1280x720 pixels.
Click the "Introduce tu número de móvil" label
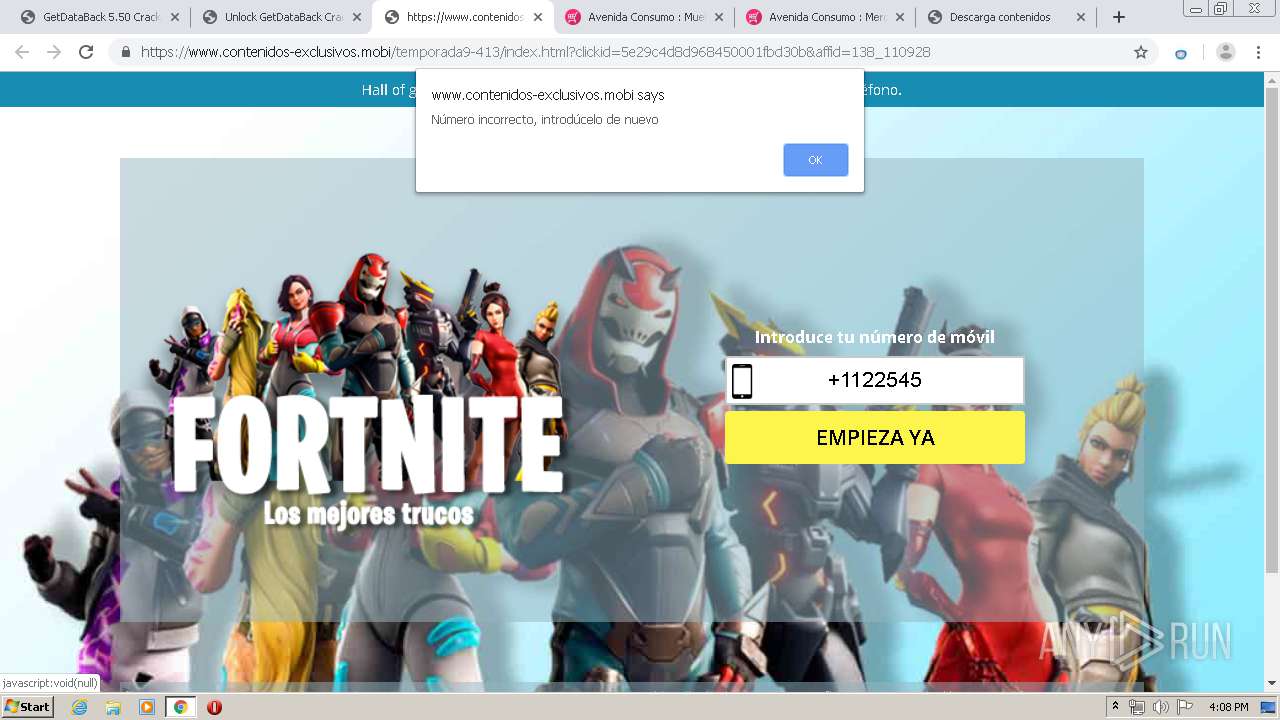pos(875,337)
